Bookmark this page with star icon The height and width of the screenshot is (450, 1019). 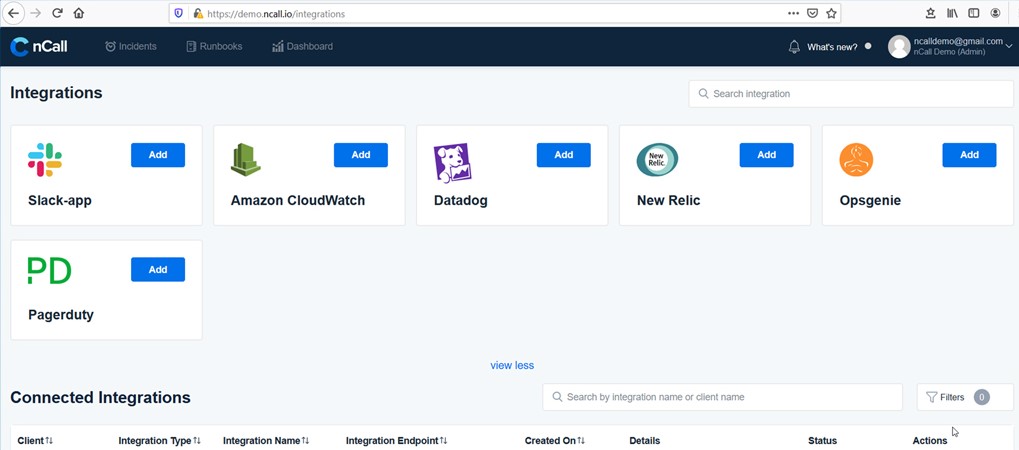point(831,13)
